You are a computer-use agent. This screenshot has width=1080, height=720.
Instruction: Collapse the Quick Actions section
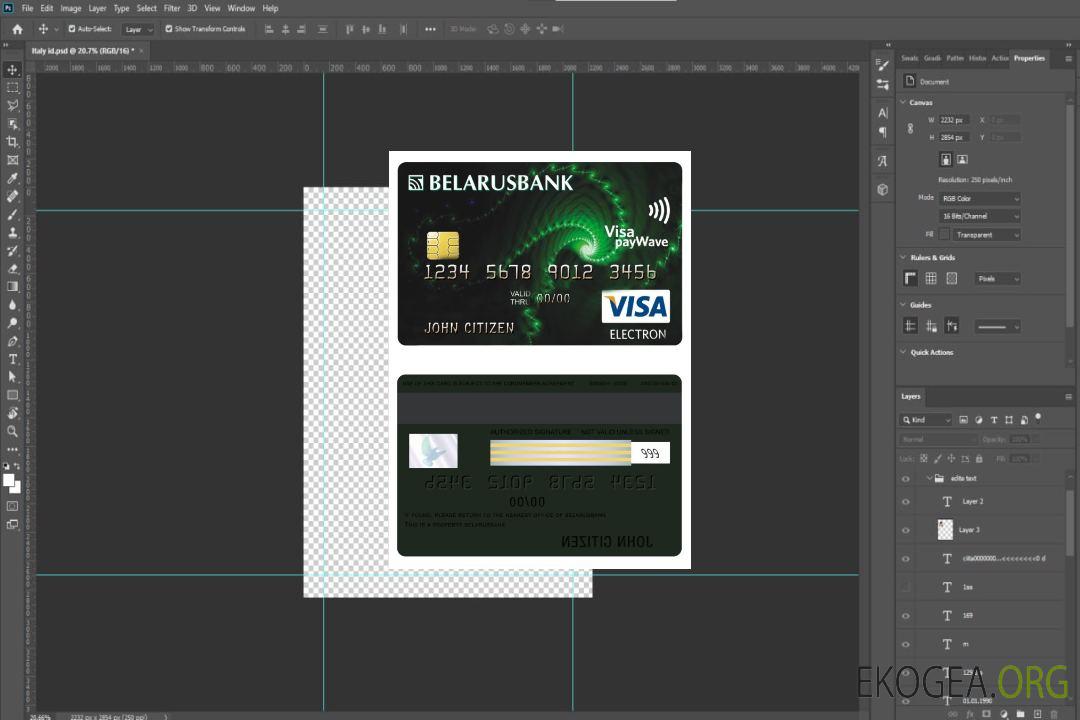903,351
